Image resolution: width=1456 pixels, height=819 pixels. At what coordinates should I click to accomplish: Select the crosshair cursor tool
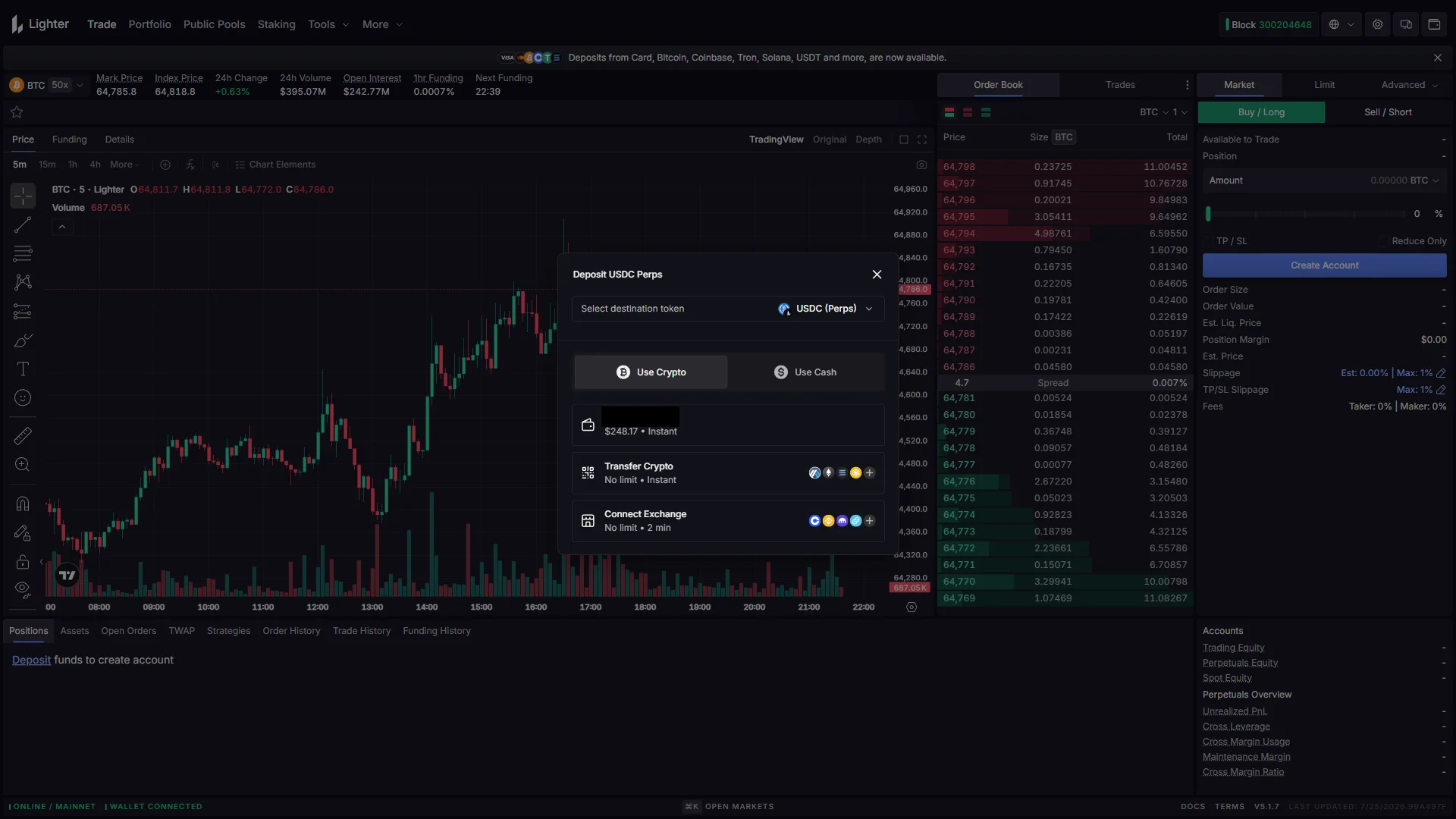coord(23,196)
